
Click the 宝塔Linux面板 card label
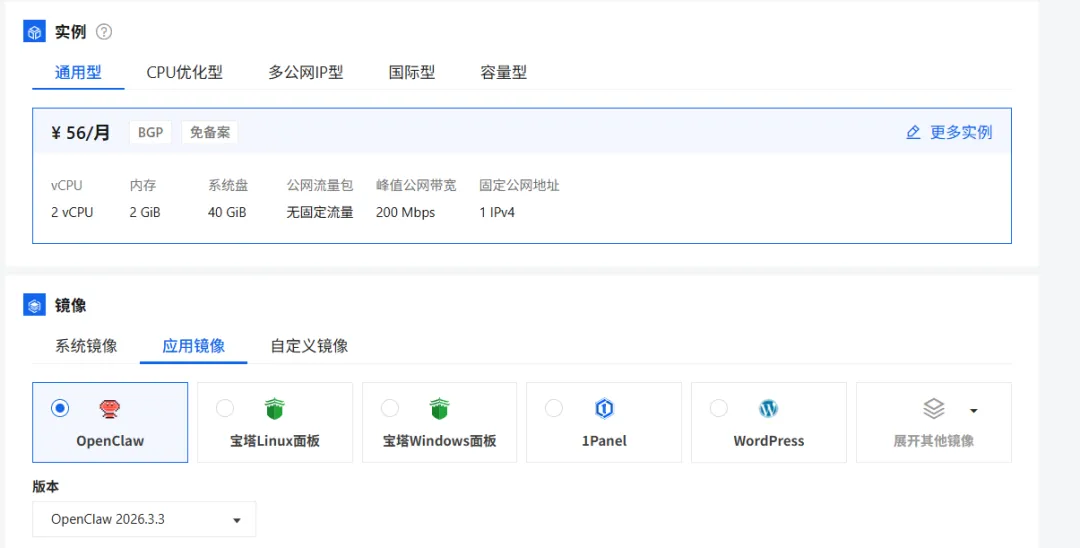tap(275, 441)
